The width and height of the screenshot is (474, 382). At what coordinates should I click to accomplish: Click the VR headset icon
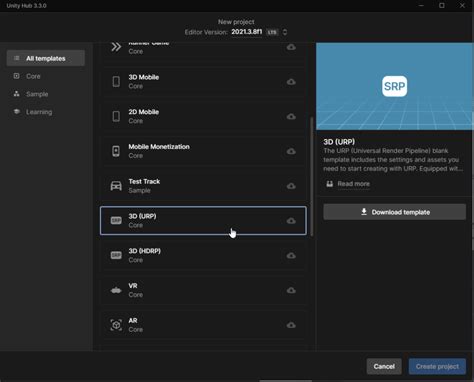[116, 290]
